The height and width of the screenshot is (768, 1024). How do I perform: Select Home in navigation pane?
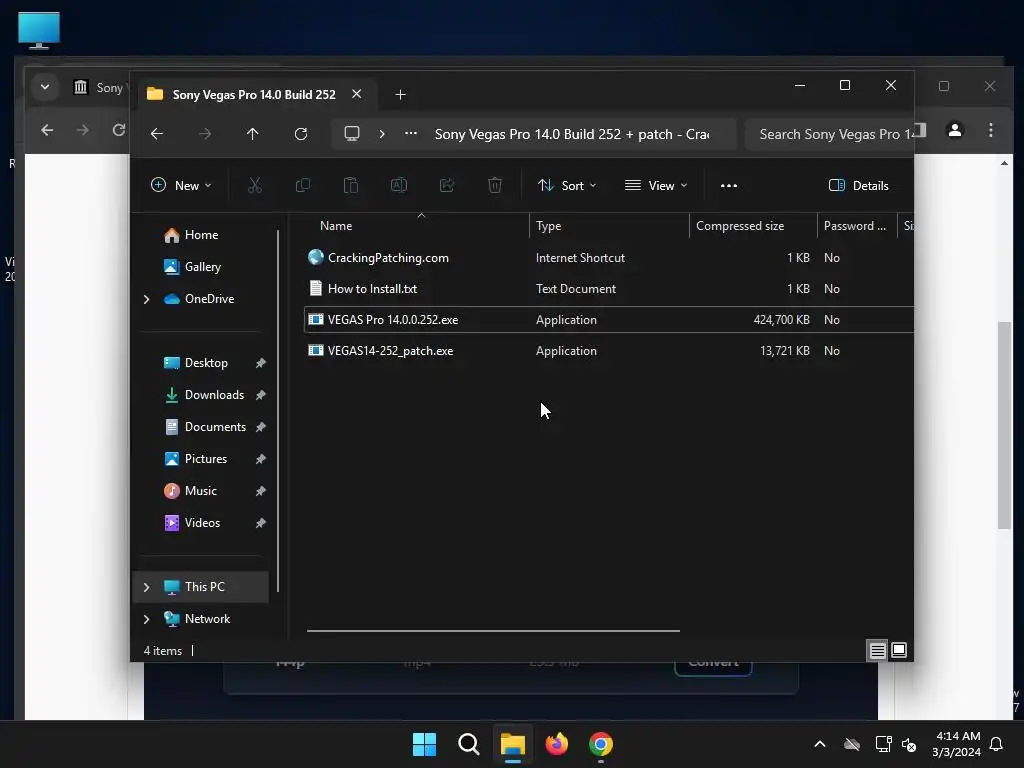(201, 235)
